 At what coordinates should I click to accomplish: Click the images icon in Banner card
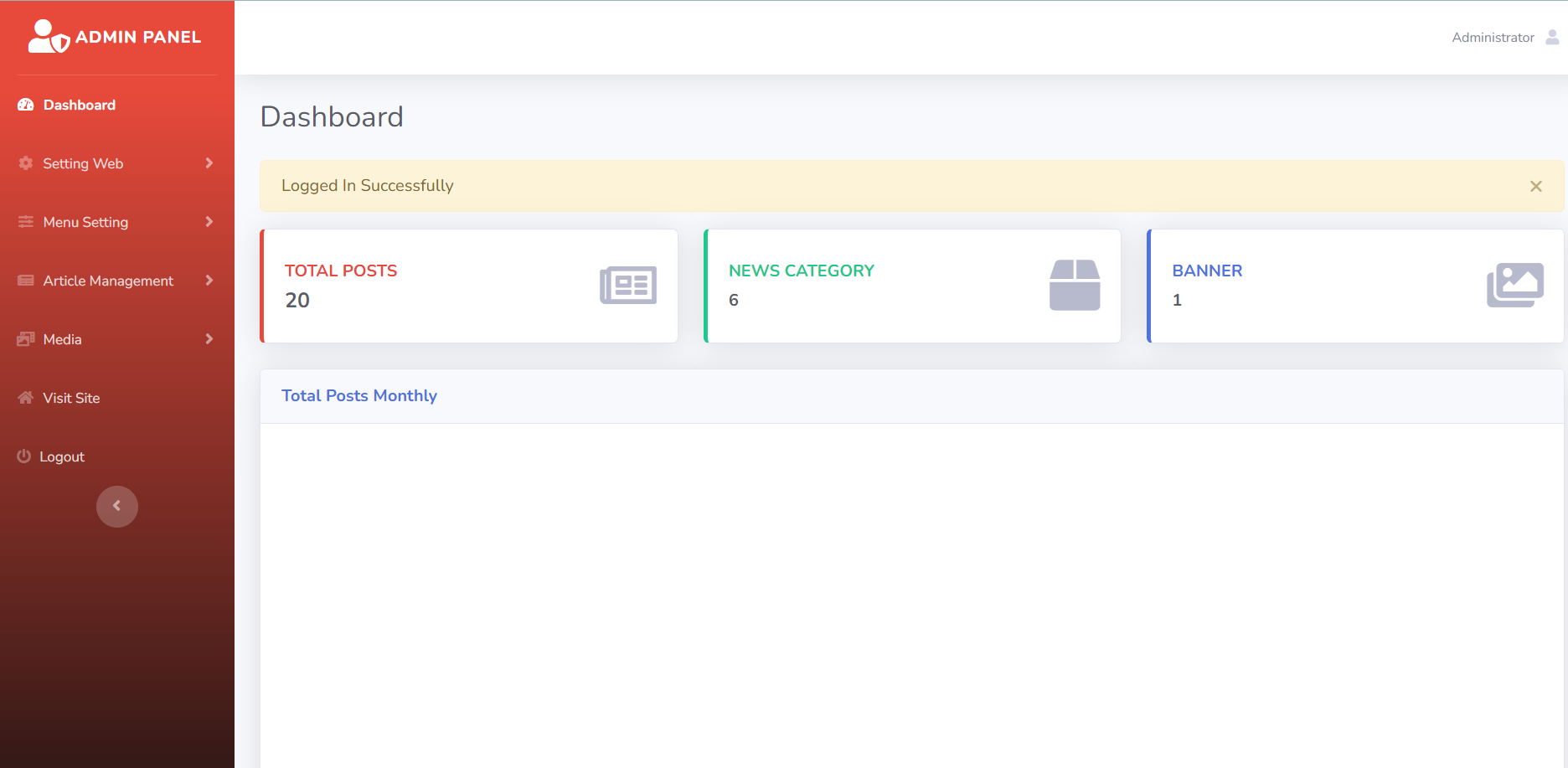coord(1515,286)
